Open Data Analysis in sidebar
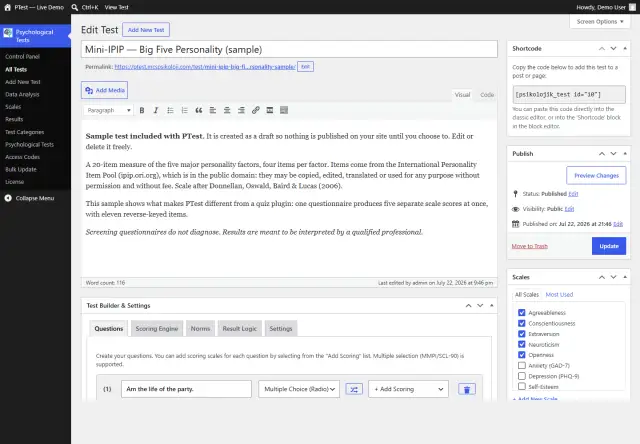 point(22,94)
